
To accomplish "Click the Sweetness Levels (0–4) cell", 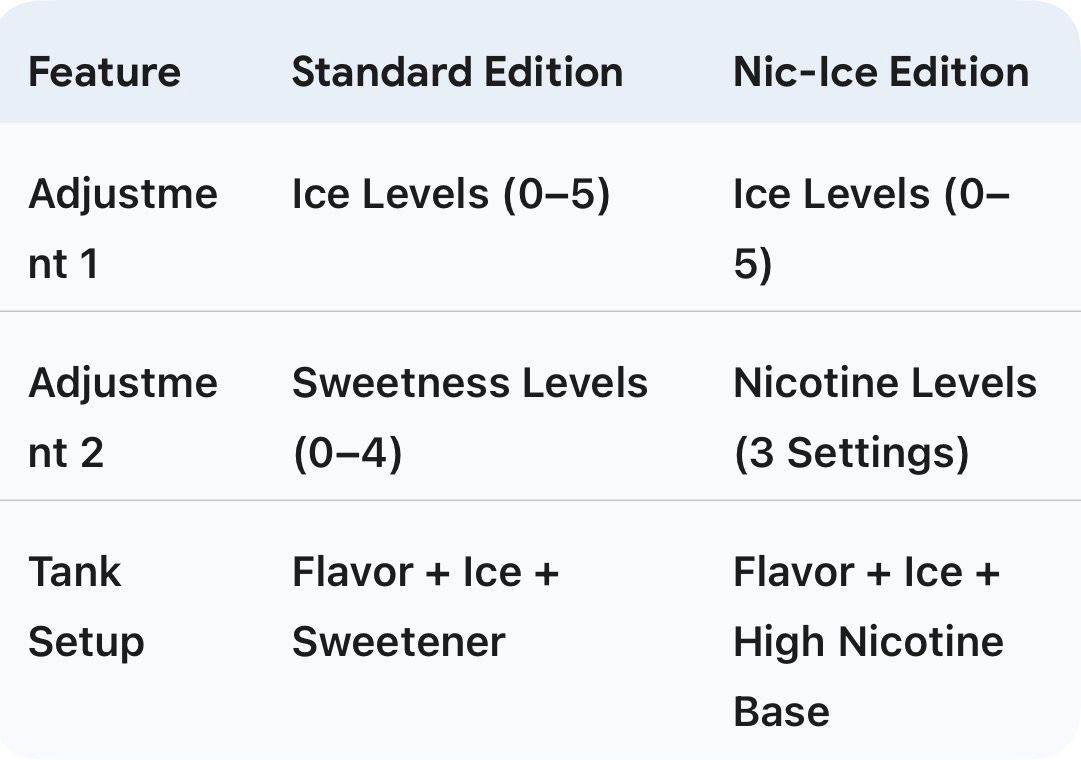I will [x=469, y=418].
